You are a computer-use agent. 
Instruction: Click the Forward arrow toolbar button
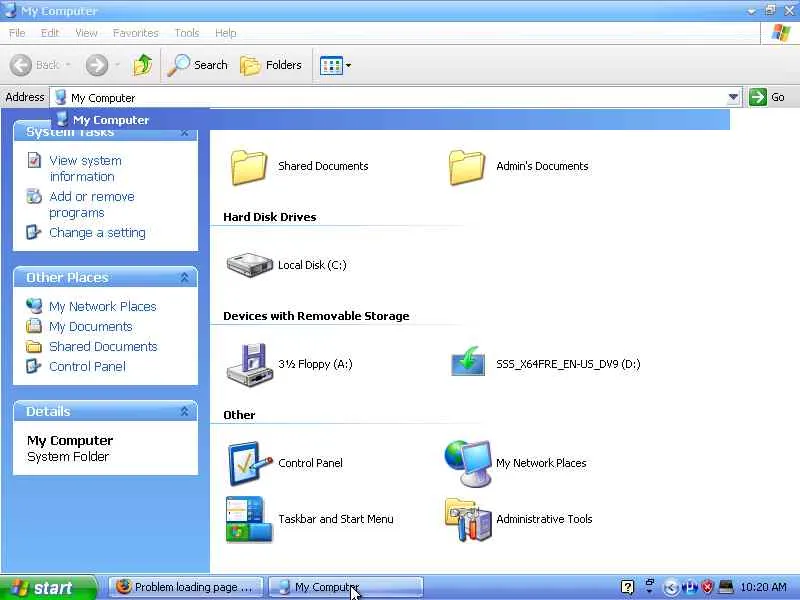[96, 65]
